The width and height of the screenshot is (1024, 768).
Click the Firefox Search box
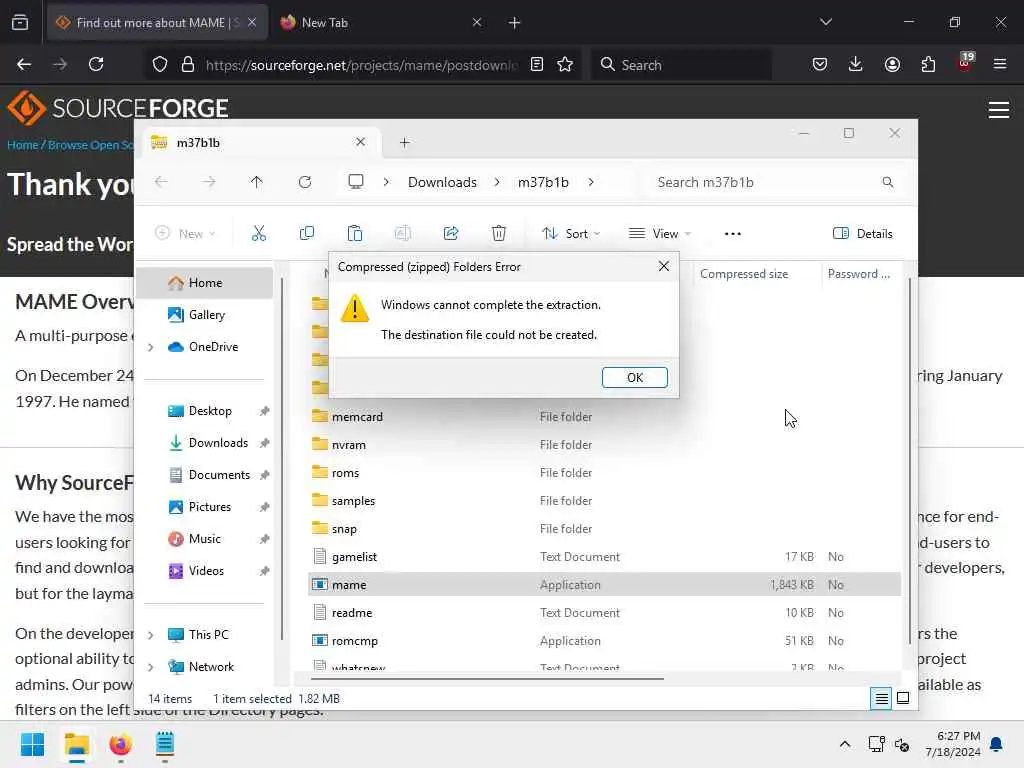(x=681, y=64)
